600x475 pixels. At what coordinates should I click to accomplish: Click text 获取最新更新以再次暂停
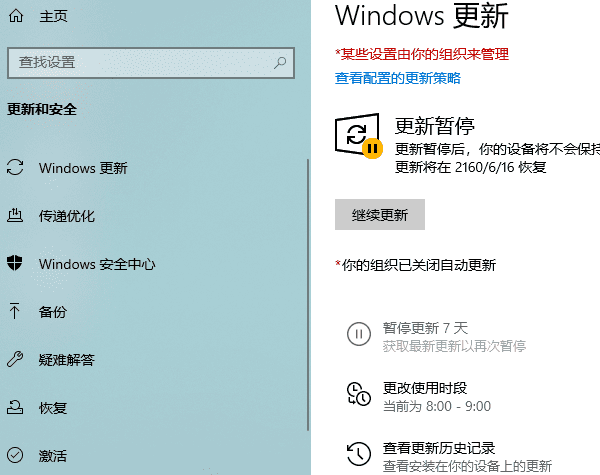coord(455,346)
